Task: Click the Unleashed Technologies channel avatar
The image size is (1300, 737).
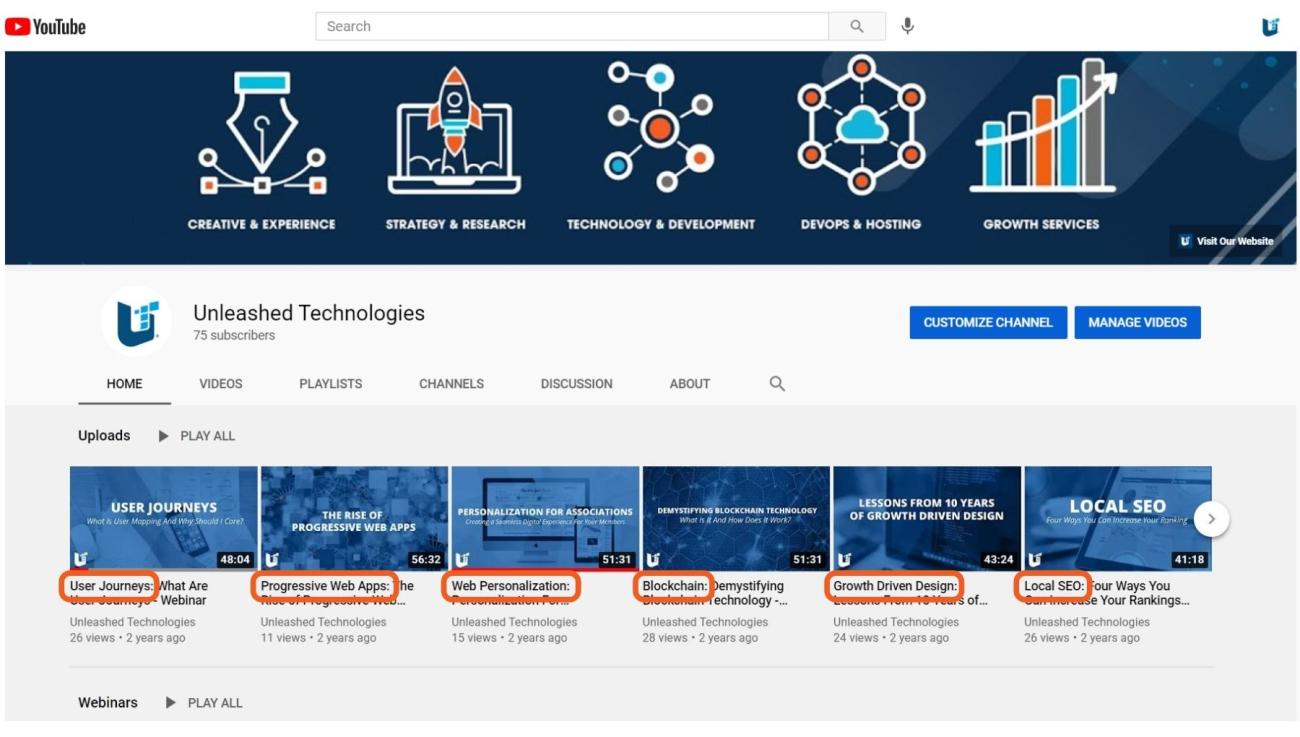Action: coord(138,322)
